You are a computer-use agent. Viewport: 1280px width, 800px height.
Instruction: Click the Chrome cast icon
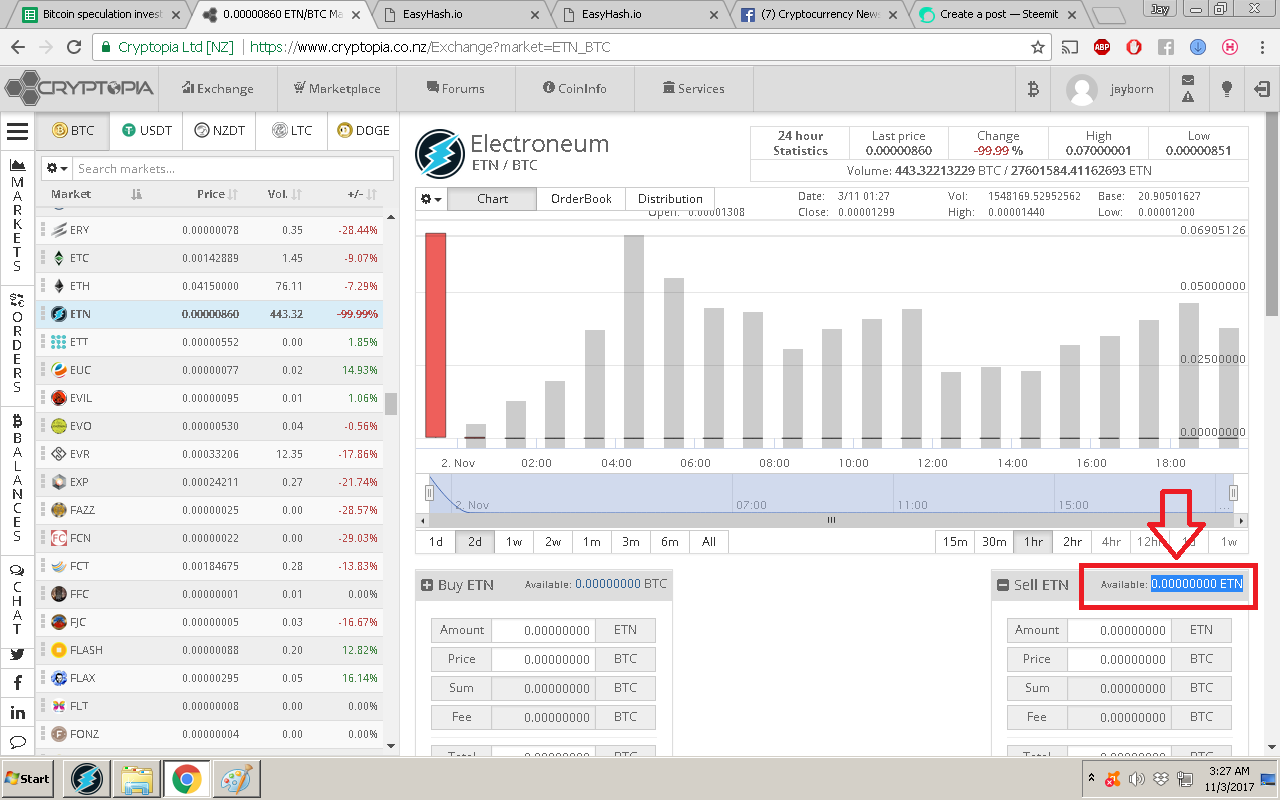pos(1070,47)
